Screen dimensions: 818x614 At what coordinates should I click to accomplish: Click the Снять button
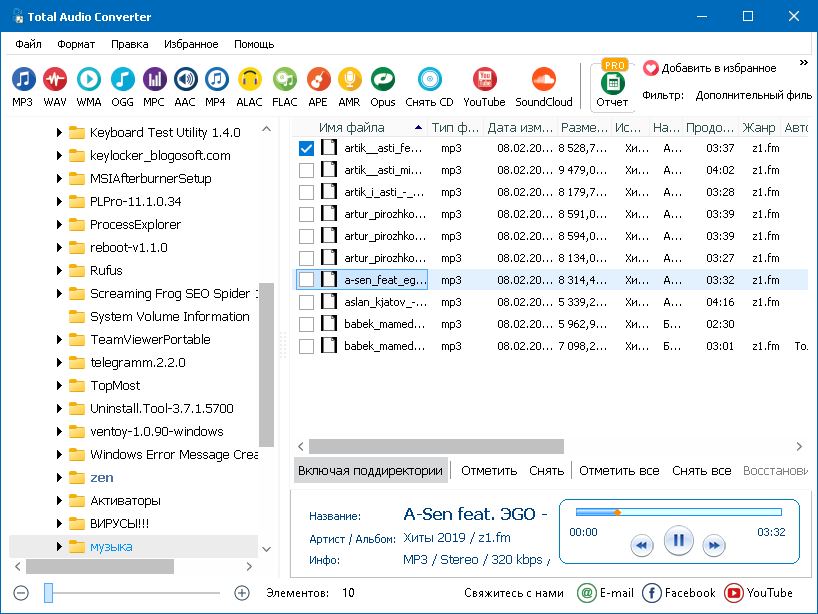(546, 471)
